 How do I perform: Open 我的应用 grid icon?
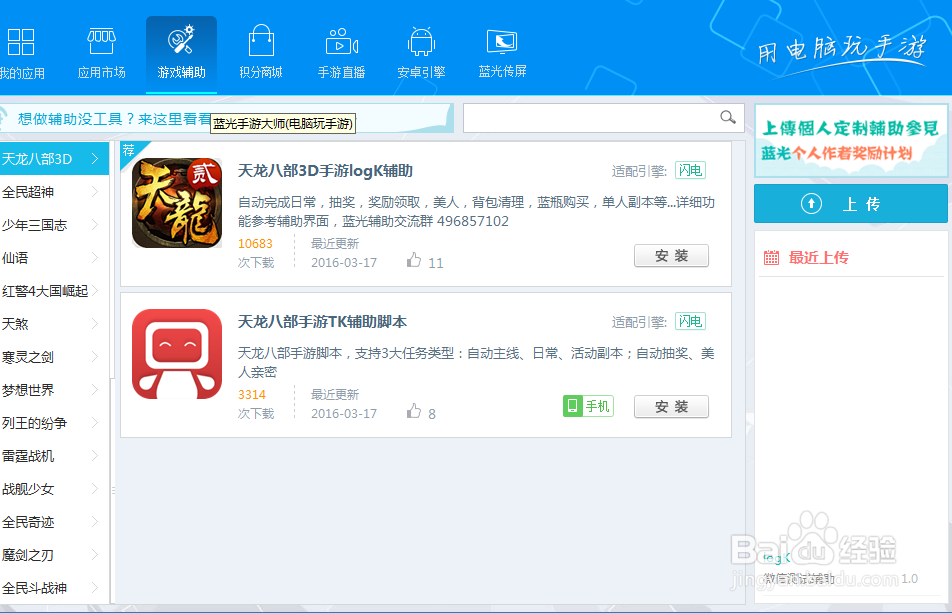click(21, 42)
